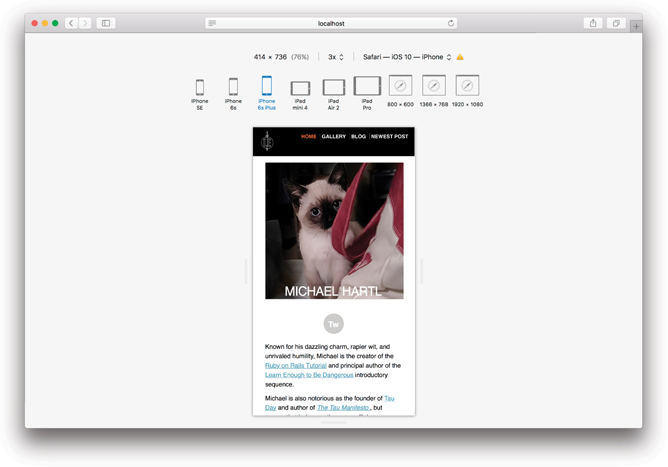
Task: Follow the Ruby on Rails Tutorial link
Action: point(296,366)
